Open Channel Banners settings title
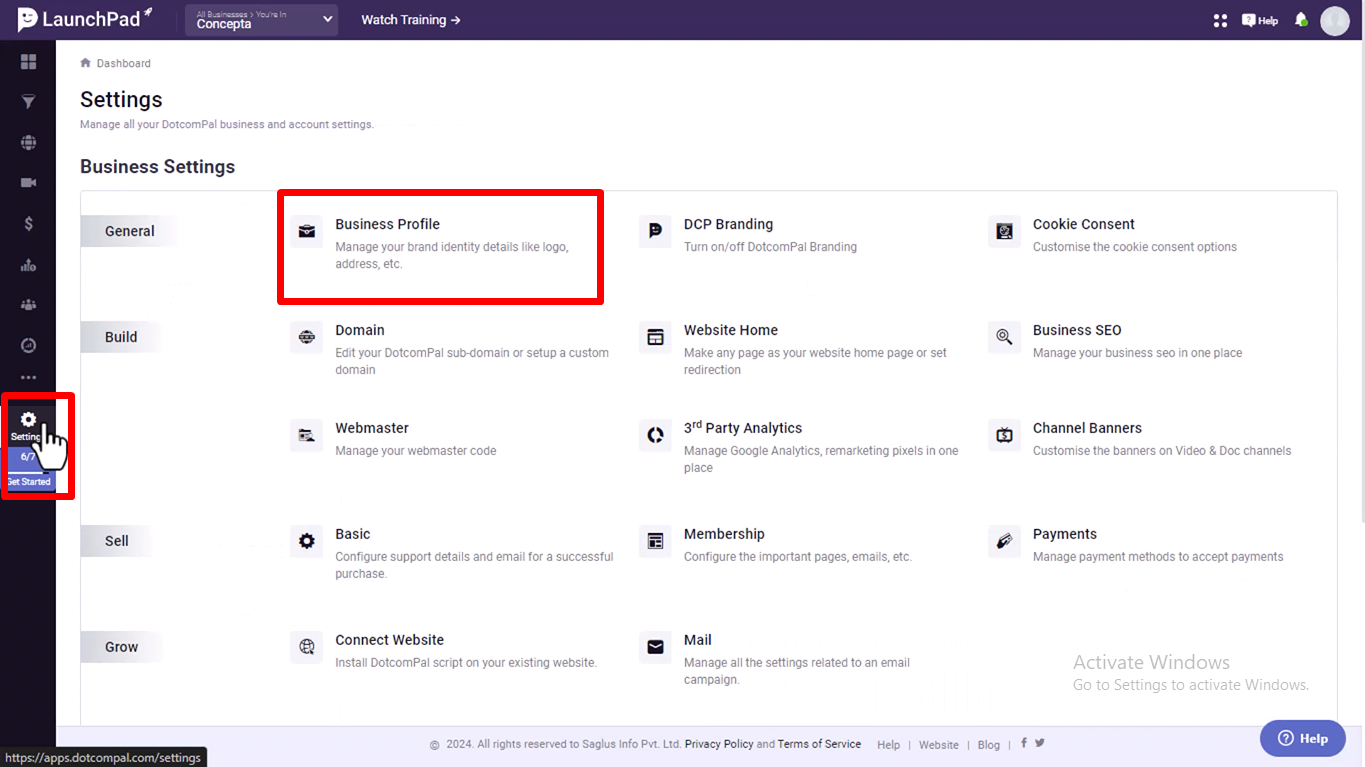The height and width of the screenshot is (767, 1365). [x=1087, y=428]
